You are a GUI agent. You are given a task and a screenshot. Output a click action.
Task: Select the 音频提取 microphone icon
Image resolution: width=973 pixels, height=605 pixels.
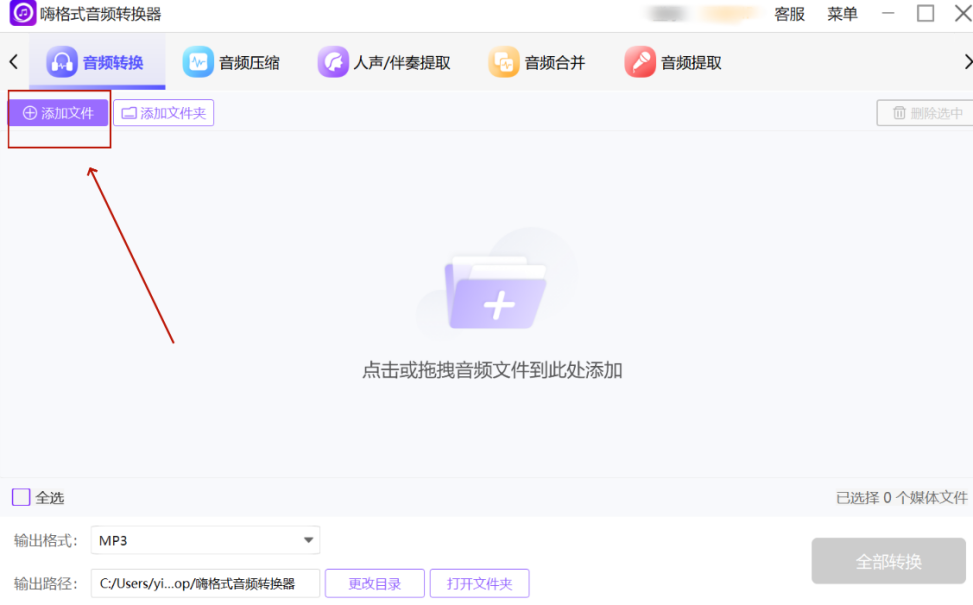tap(639, 61)
